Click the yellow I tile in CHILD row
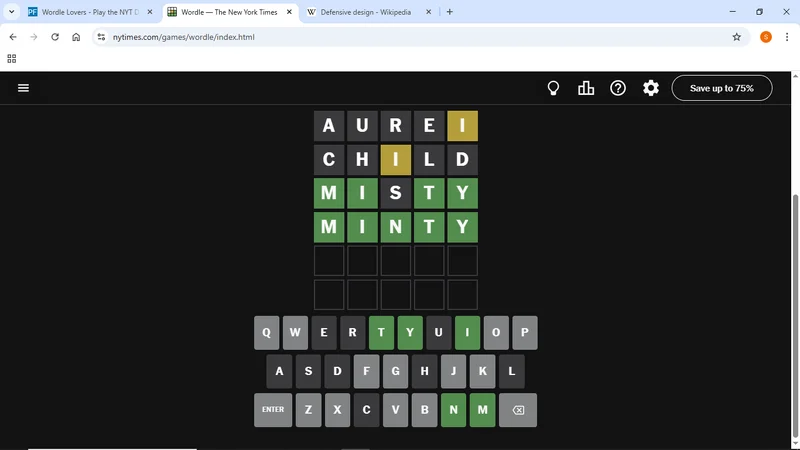The height and width of the screenshot is (450, 800). click(395, 160)
